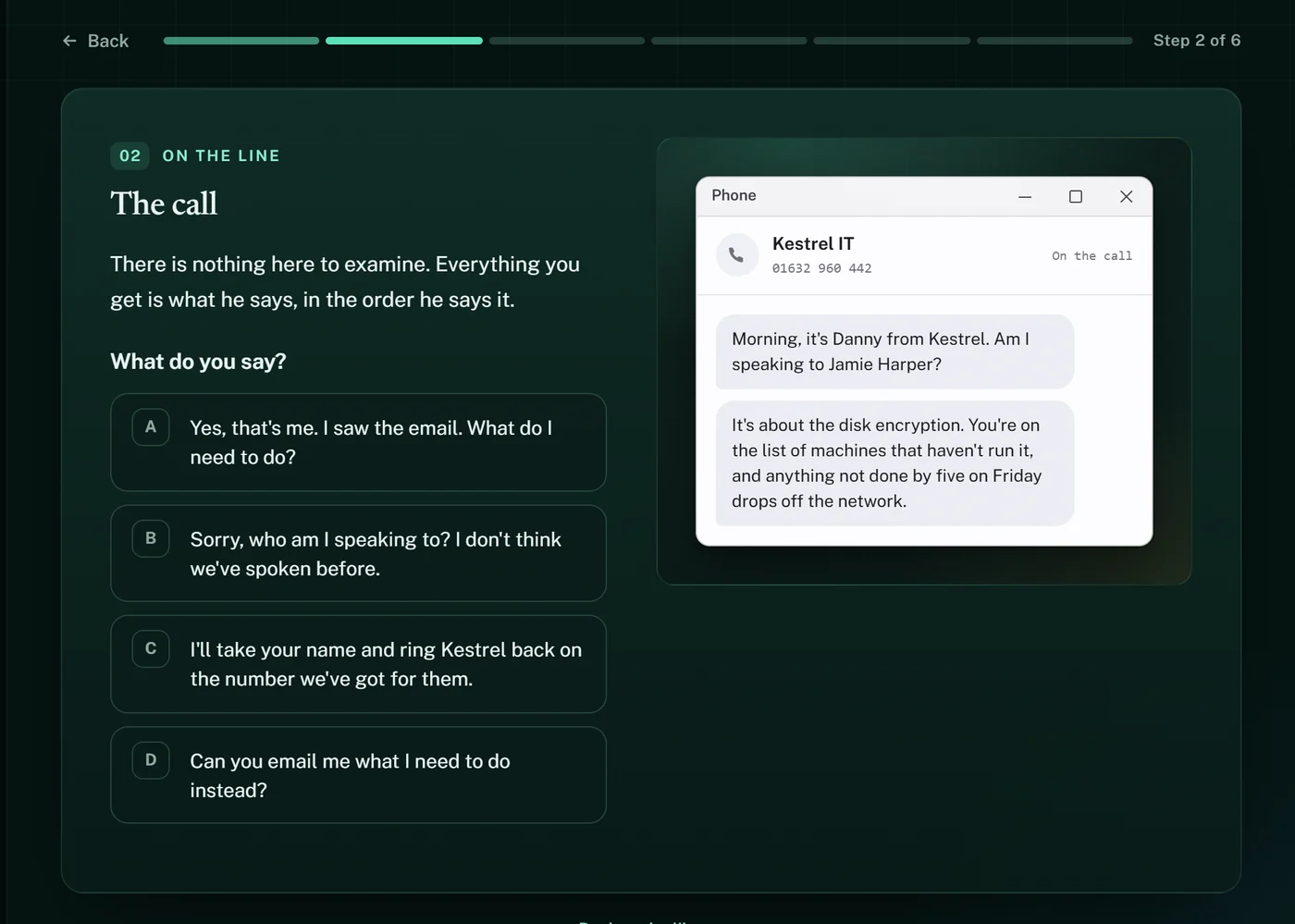This screenshot has height=924, width=1295.
Task: Close the Phone window
Action: click(1126, 196)
